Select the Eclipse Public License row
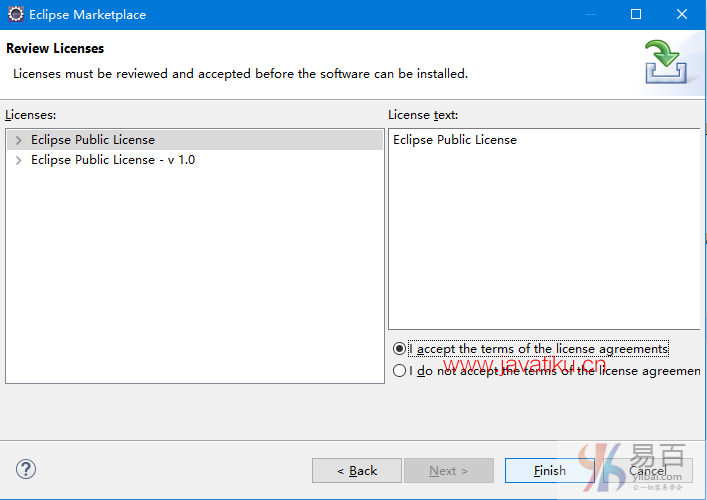The image size is (707, 500). click(195, 140)
